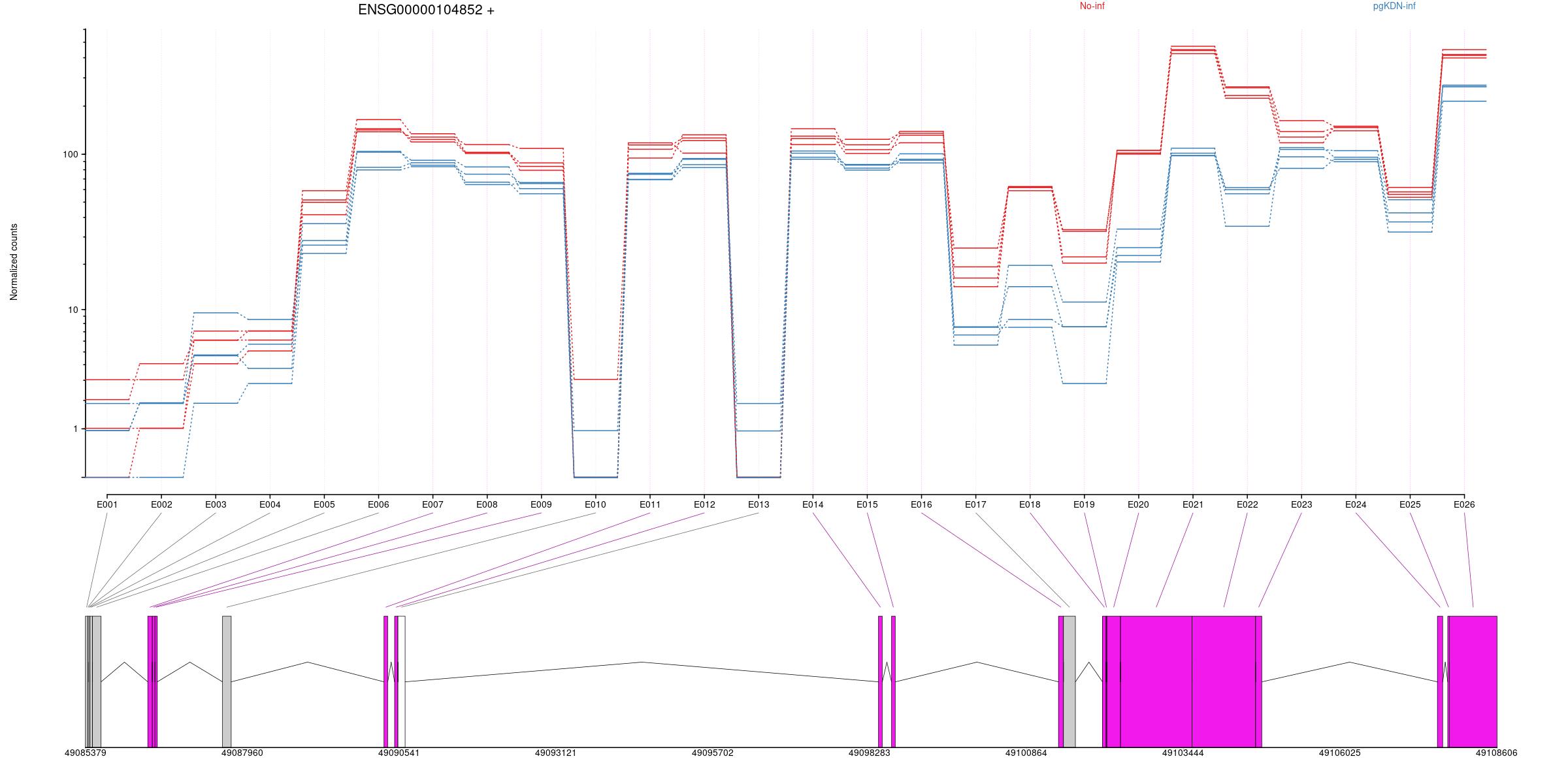Select the E021 exon label

[1192, 504]
